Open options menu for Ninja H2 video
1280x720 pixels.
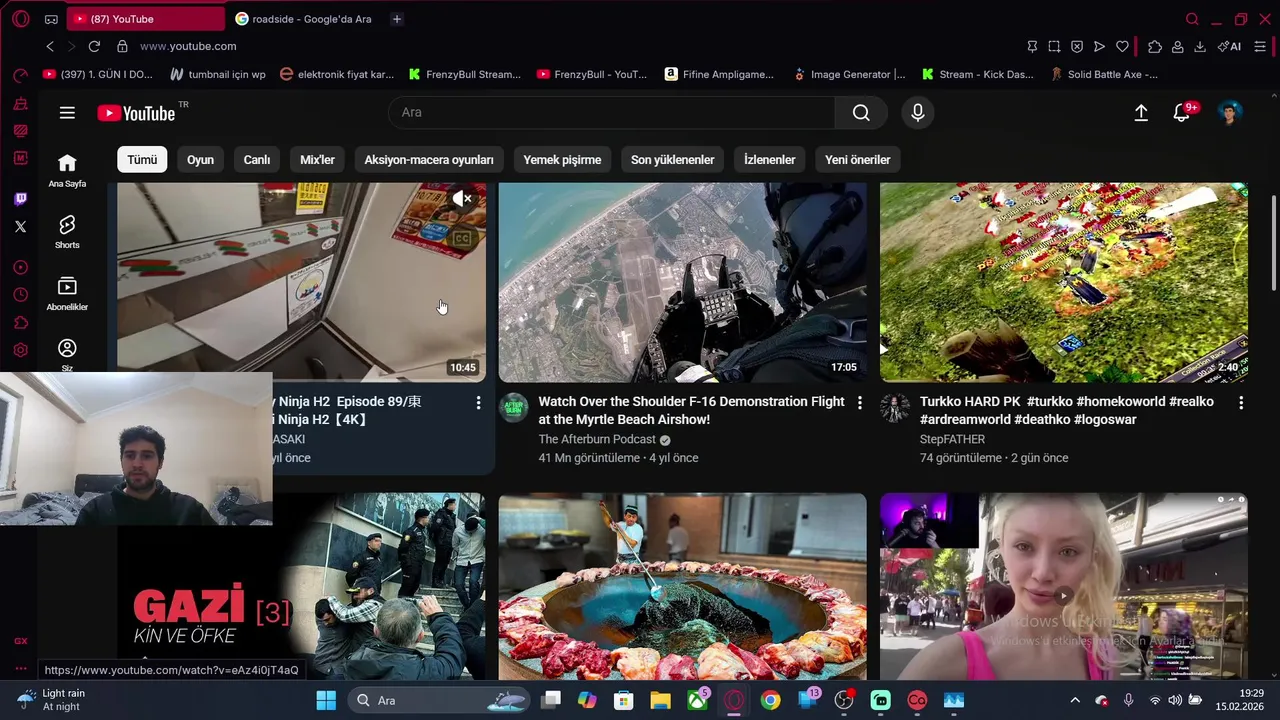[478, 403]
